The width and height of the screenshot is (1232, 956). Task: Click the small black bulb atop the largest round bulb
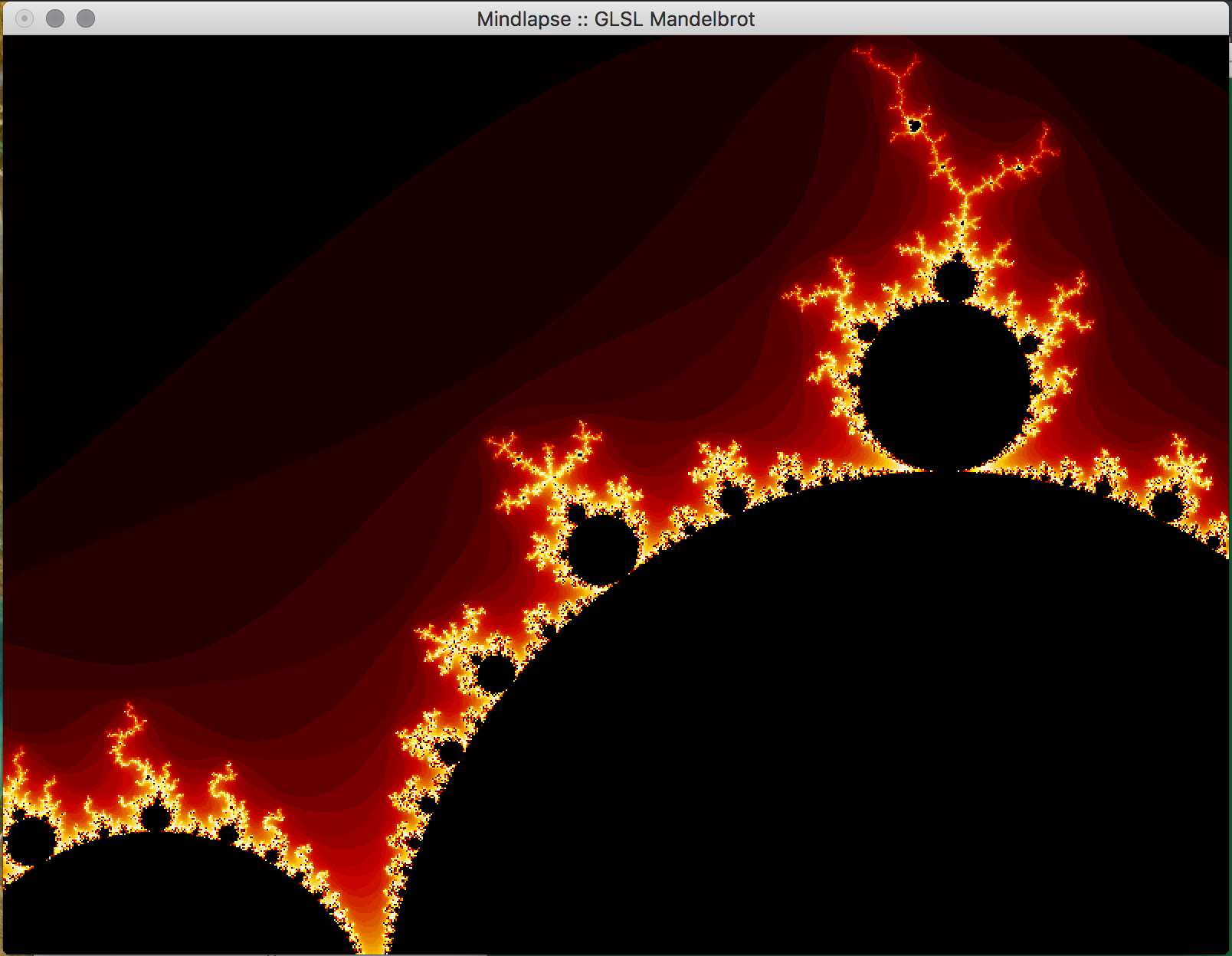click(x=954, y=280)
